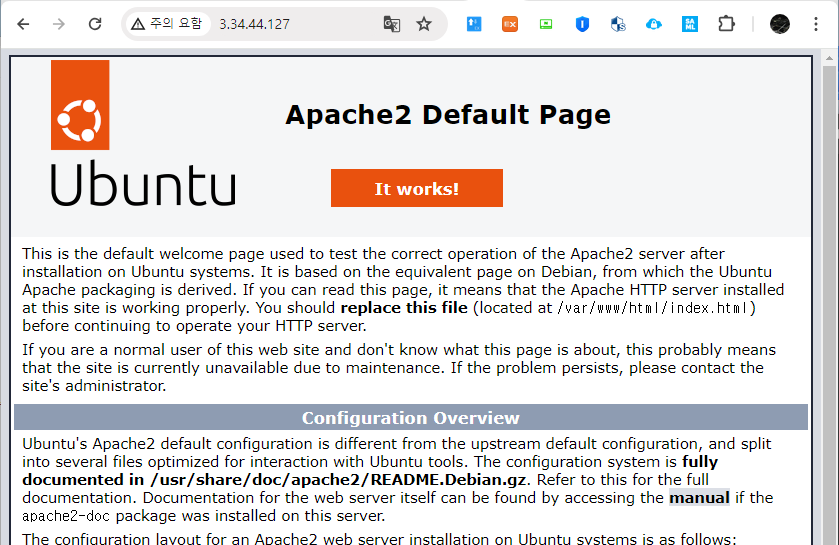The height and width of the screenshot is (545, 839).
Task: Click the apache2-doc package name
Action: pos(66,516)
